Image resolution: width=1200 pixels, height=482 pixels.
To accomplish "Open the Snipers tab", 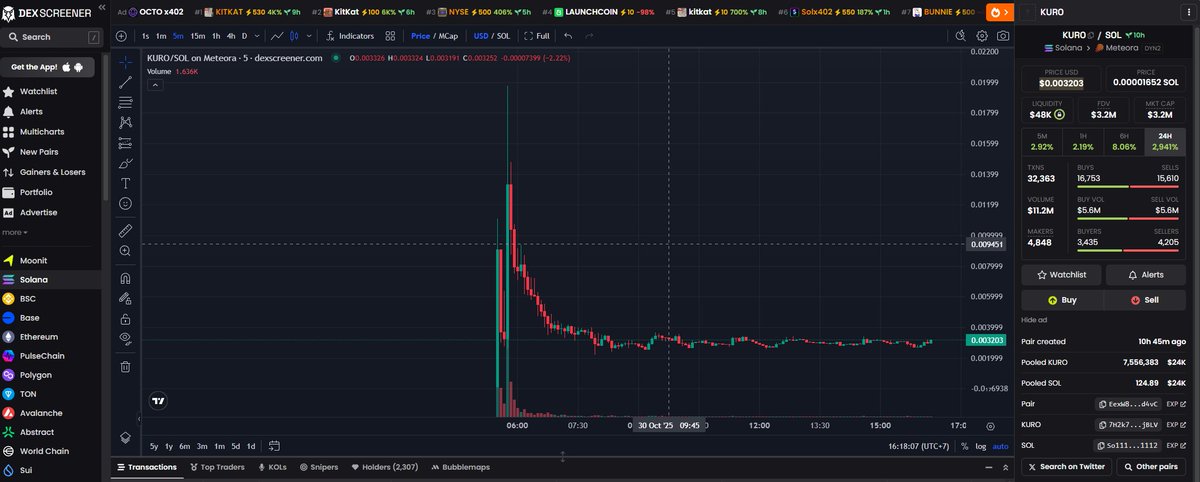I will [318, 467].
